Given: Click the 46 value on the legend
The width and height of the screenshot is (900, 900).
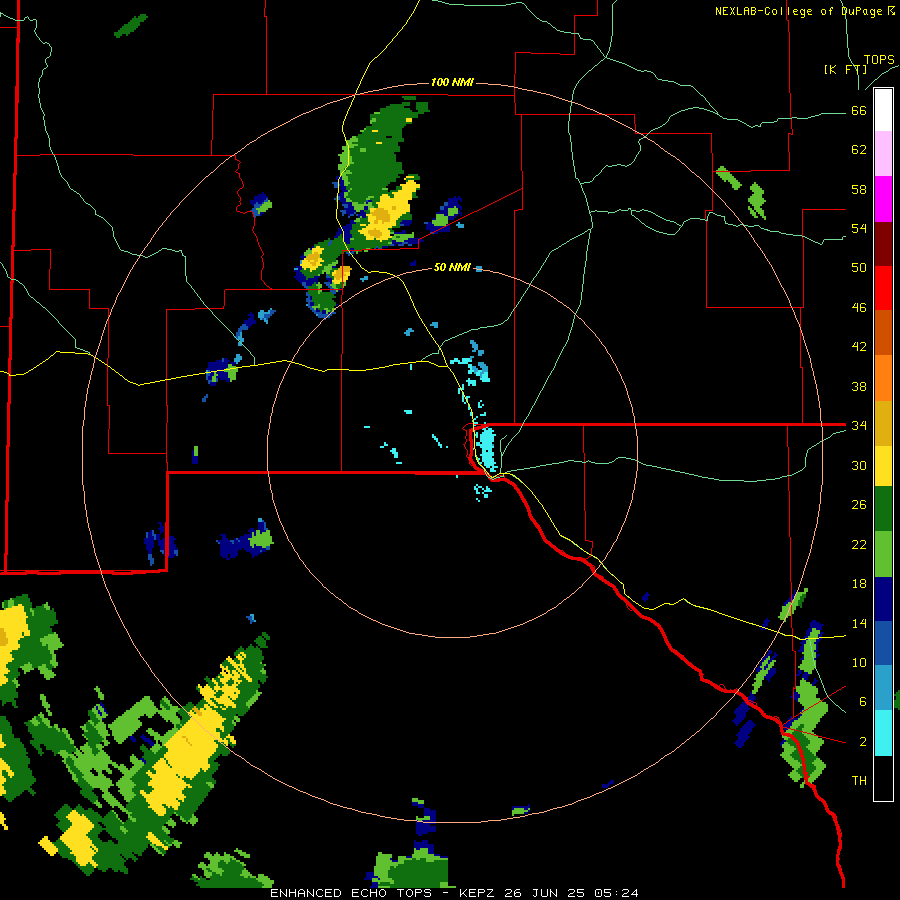Looking at the screenshot, I should coord(859,307).
